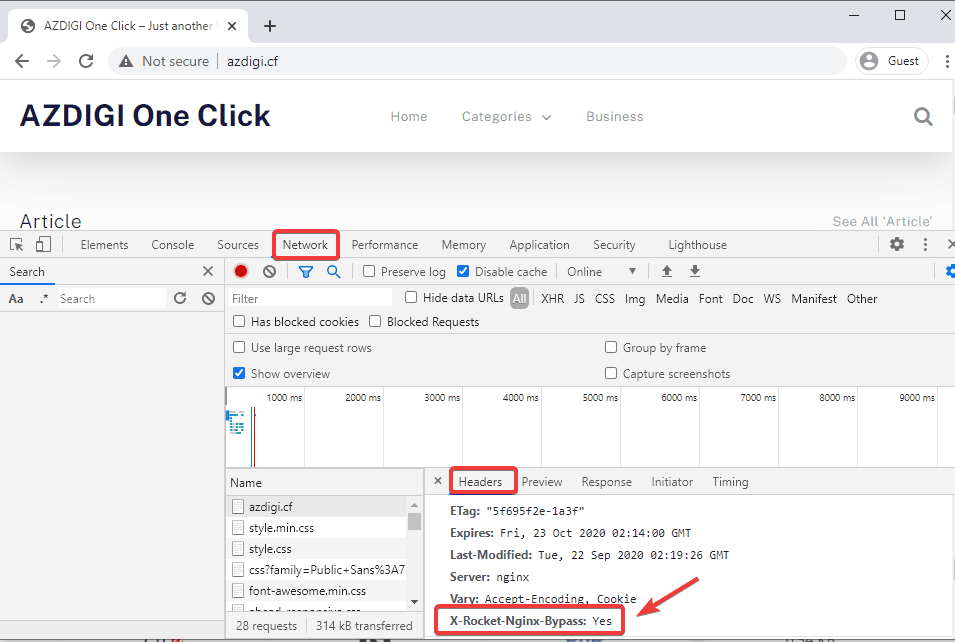
Task: Open the Guest profile menu
Action: pyautogui.click(x=890, y=61)
